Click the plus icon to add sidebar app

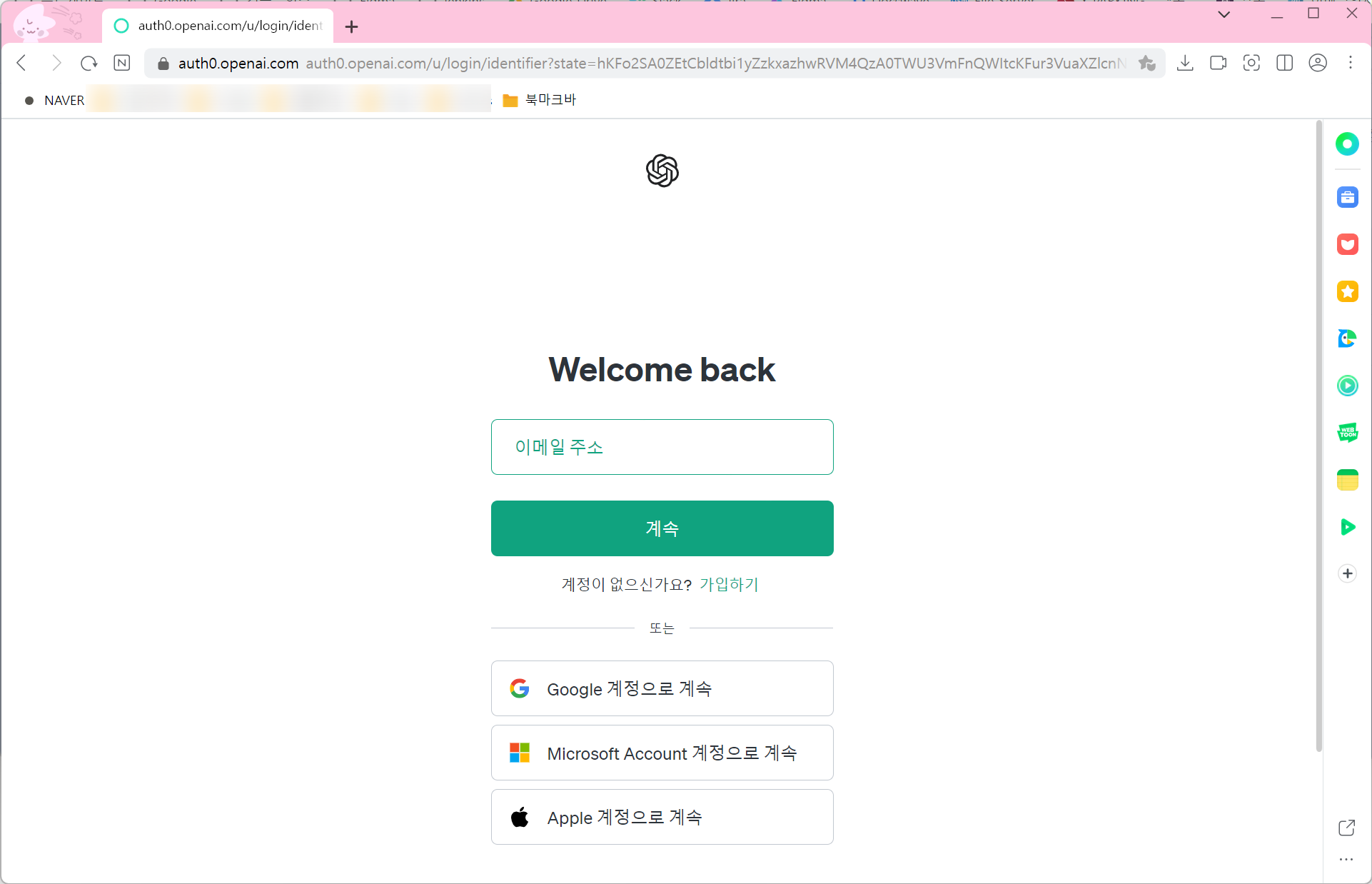point(1347,573)
